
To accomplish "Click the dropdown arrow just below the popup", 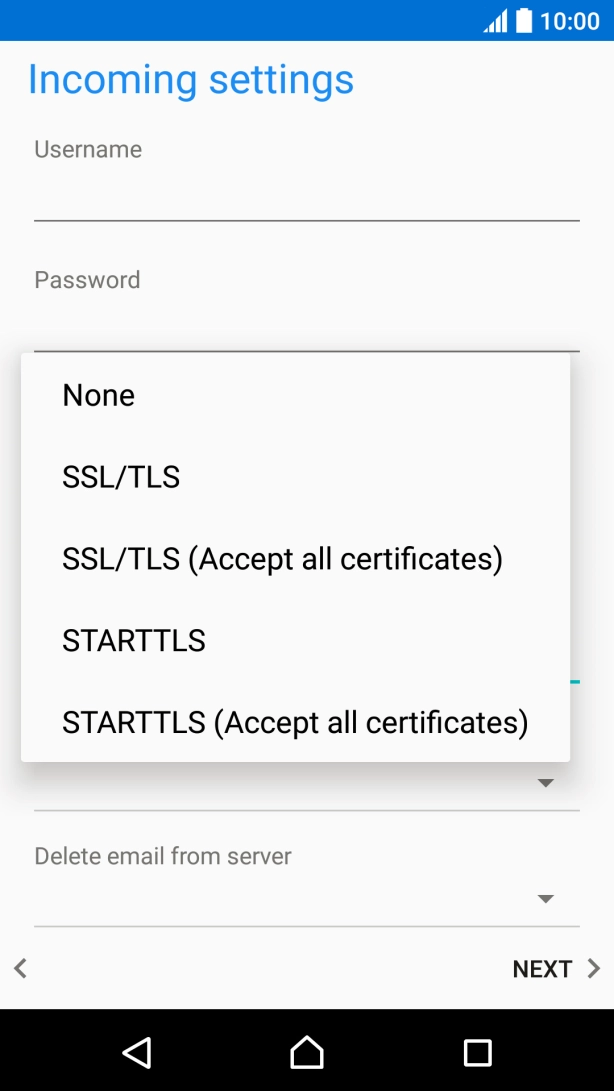I will [x=545, y=783].
